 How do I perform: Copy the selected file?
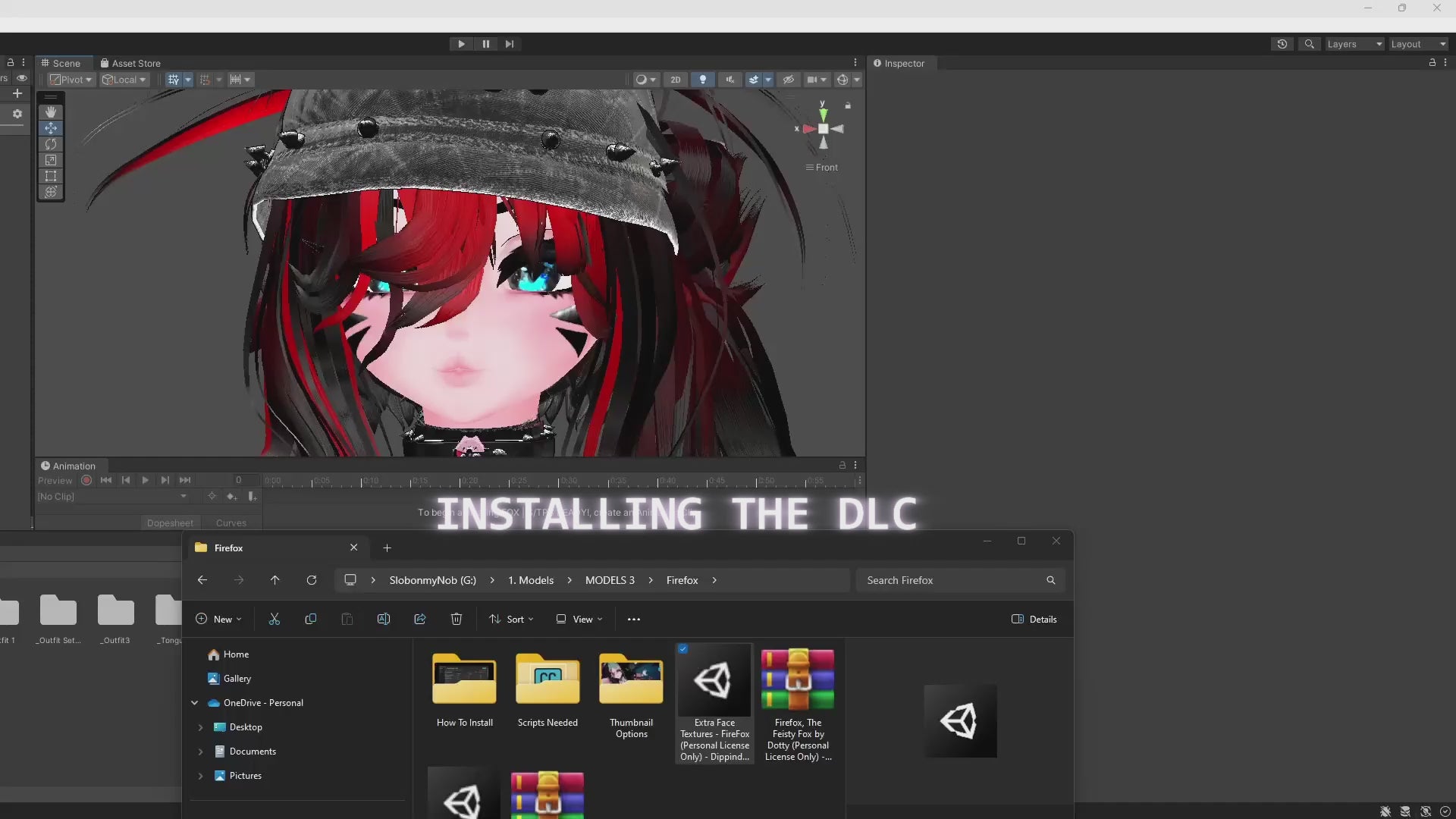click(x=311, y=620)
